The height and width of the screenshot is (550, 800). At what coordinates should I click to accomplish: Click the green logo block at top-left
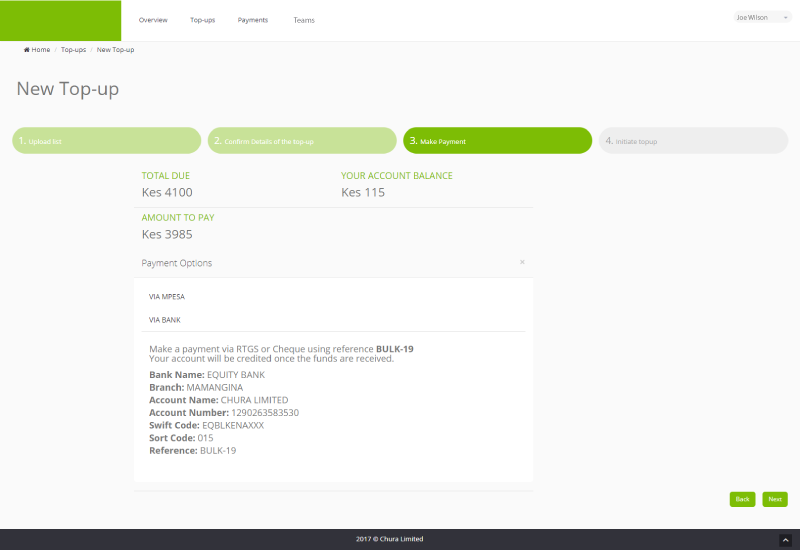[x=60, y=21]
